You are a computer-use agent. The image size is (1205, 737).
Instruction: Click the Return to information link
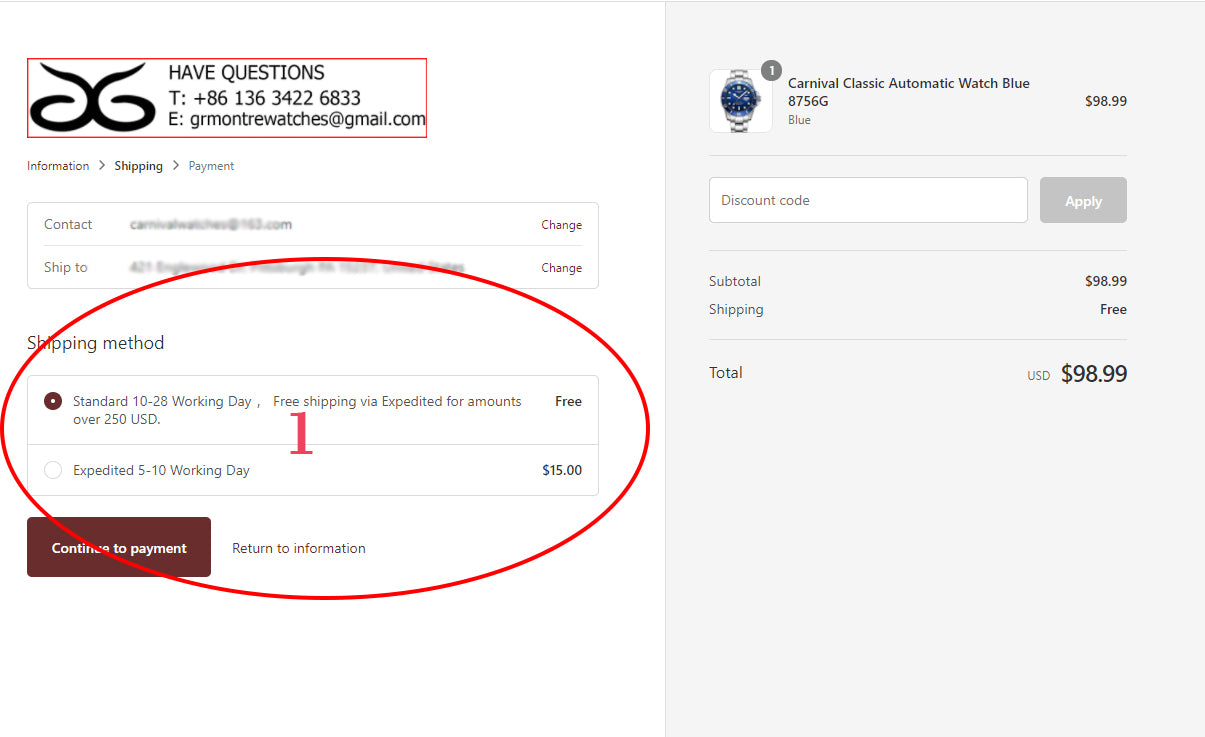[298, 548]
